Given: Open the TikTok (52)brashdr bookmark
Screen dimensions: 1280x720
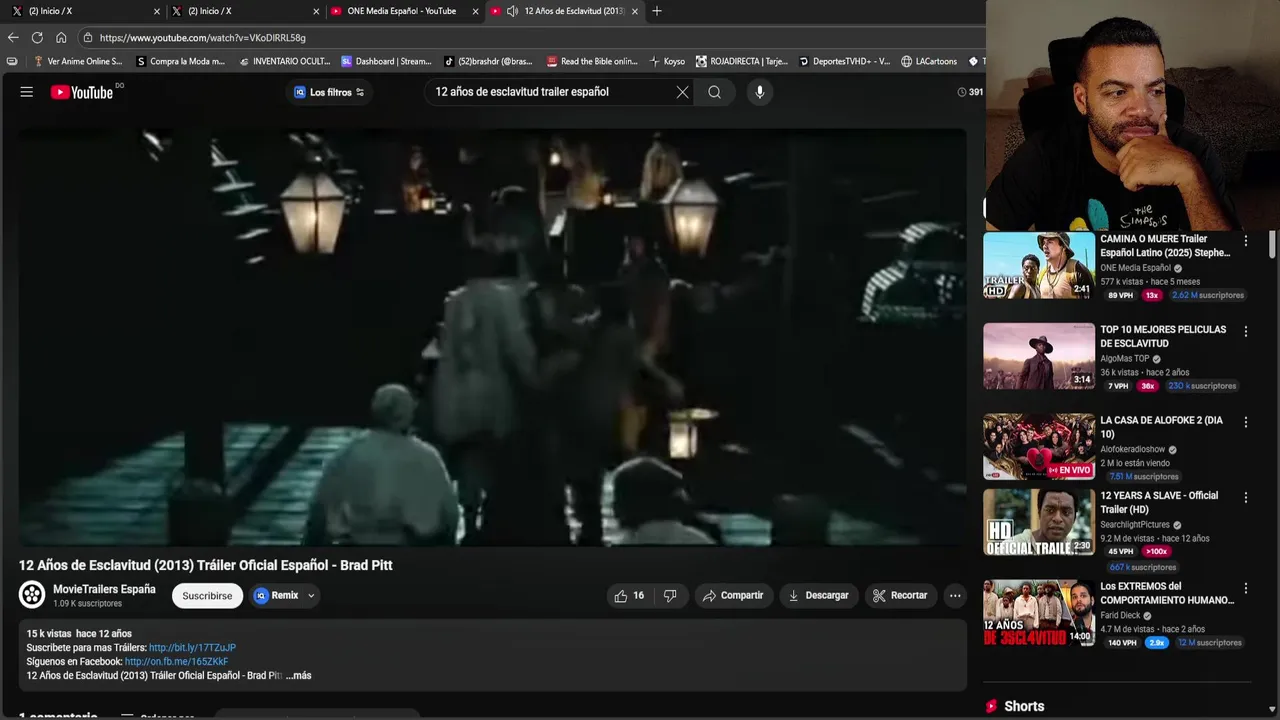Looking at the screenshot, I should tap(488, 61).
